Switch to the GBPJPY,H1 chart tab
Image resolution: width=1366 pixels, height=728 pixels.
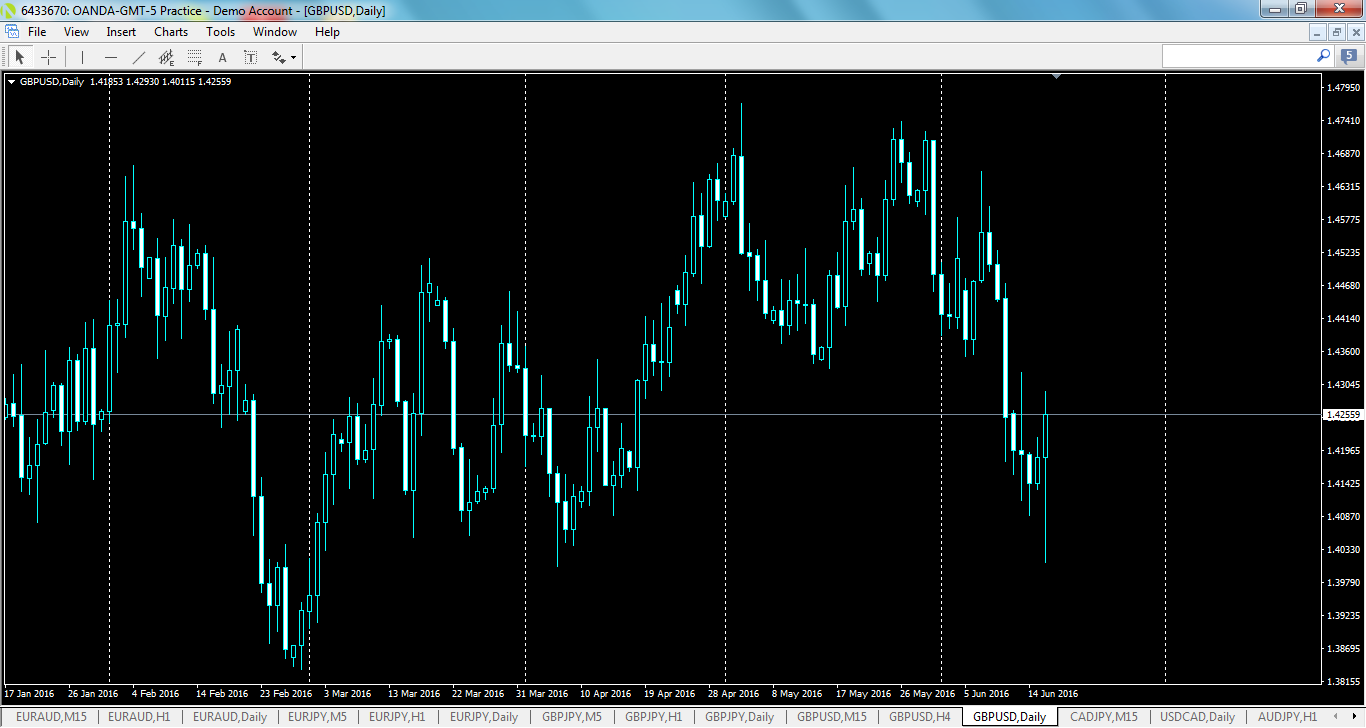(657, 717)
